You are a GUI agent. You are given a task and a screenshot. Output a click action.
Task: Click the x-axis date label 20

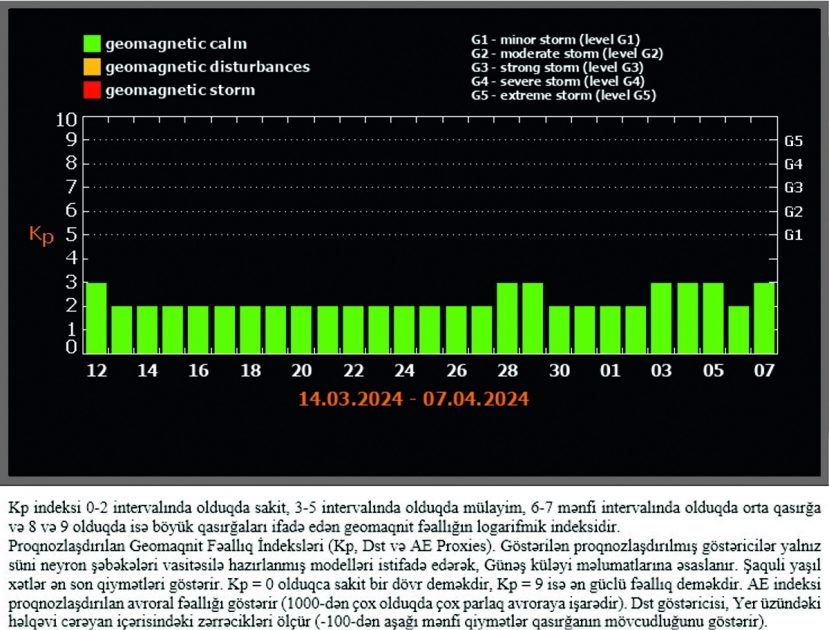tap(302, 370)
